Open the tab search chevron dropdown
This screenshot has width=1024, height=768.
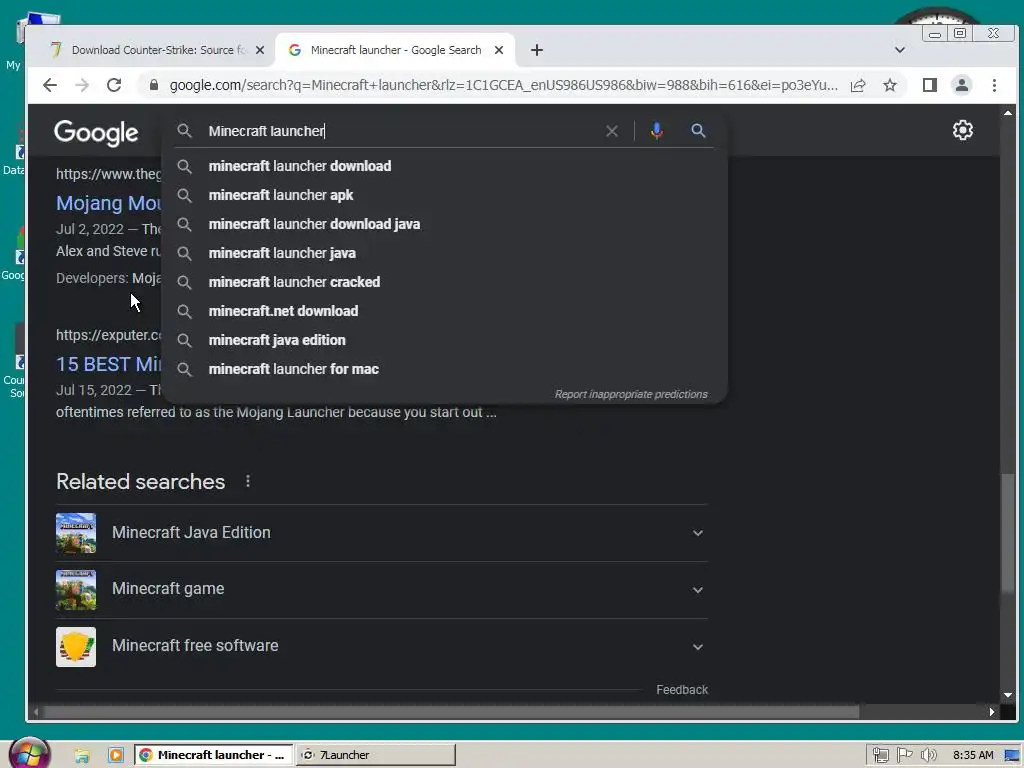tap(899, 50)
